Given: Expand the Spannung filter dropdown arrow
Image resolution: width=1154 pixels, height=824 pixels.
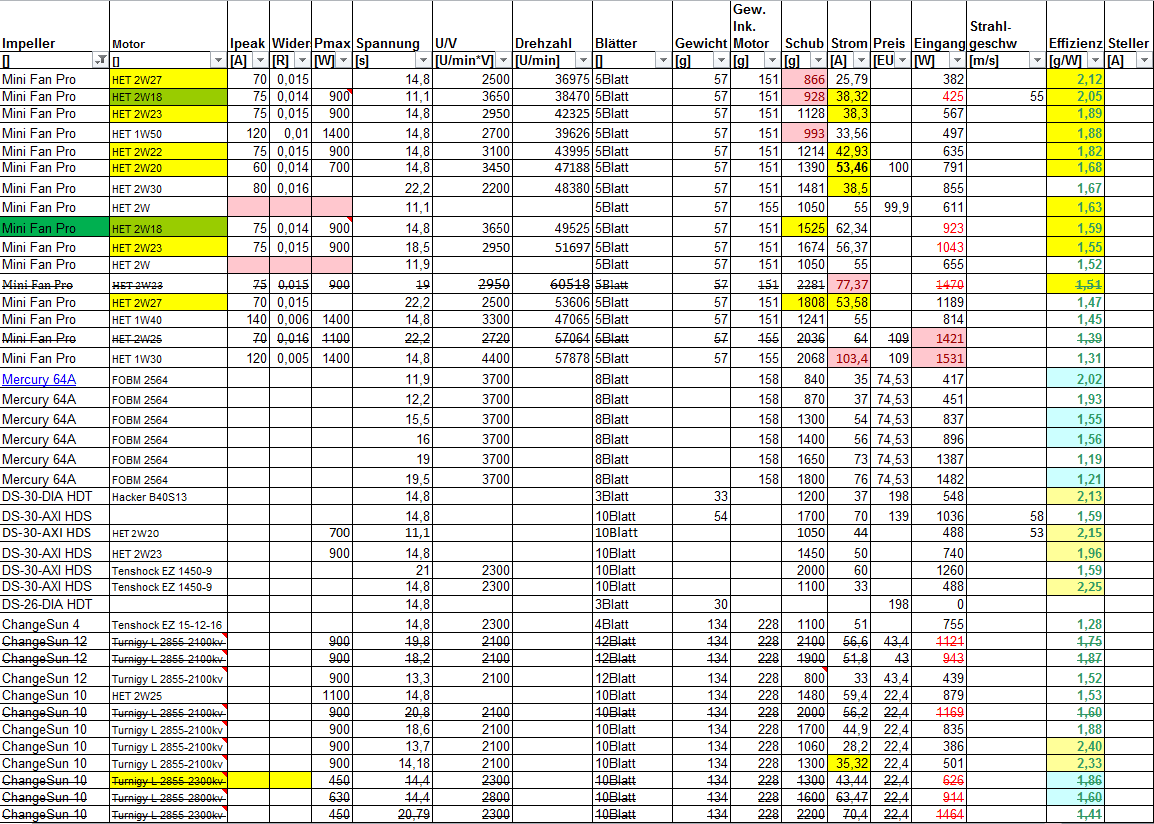Looking at the screenshot, I should 423,61.
